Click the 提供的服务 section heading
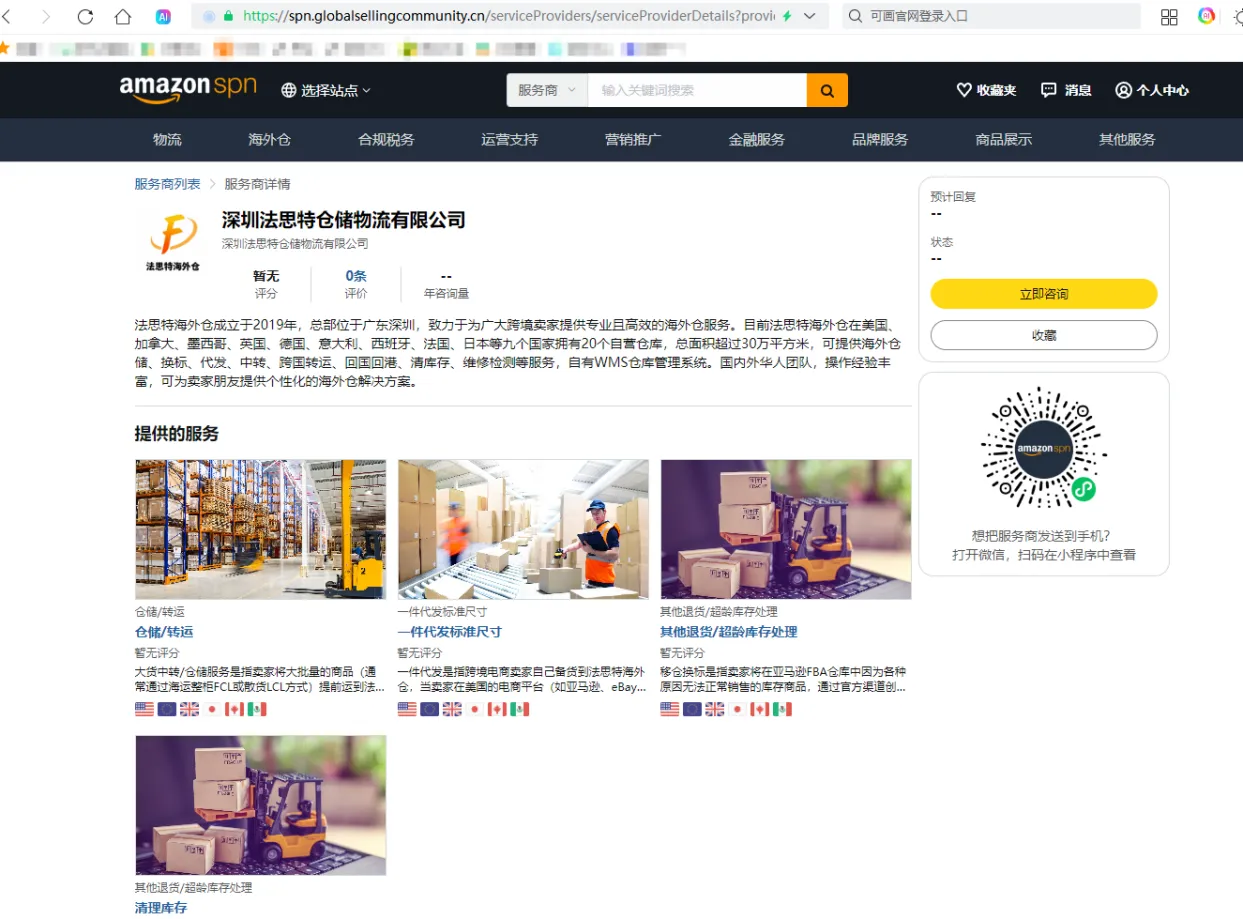1243x919 pixels. (x=177, y=434)
